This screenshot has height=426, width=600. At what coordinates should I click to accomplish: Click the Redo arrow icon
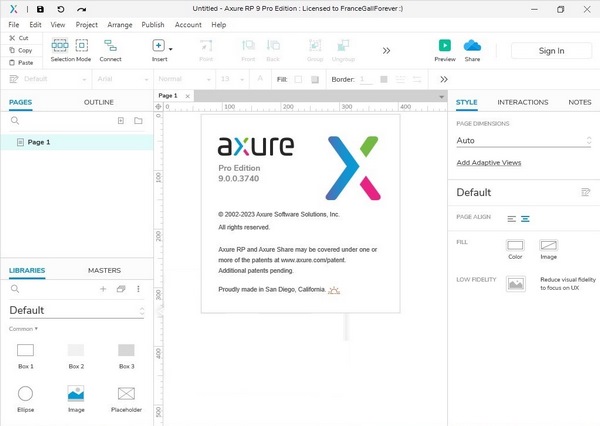coord(81,9)
